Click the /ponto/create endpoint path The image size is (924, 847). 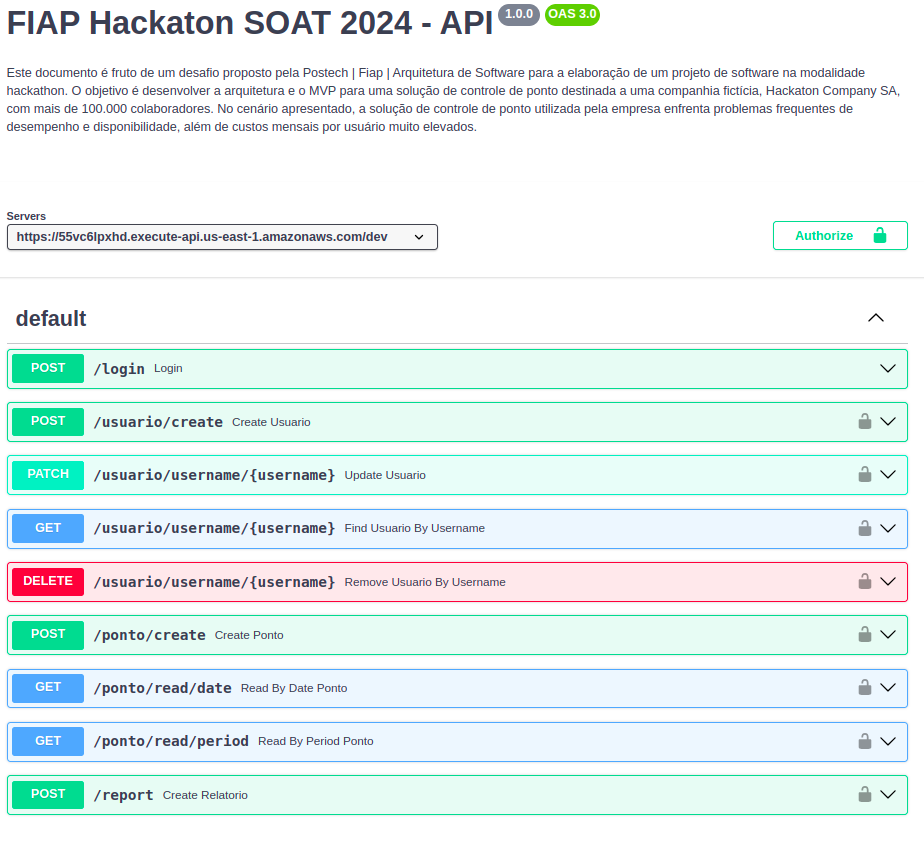[150, 635]
